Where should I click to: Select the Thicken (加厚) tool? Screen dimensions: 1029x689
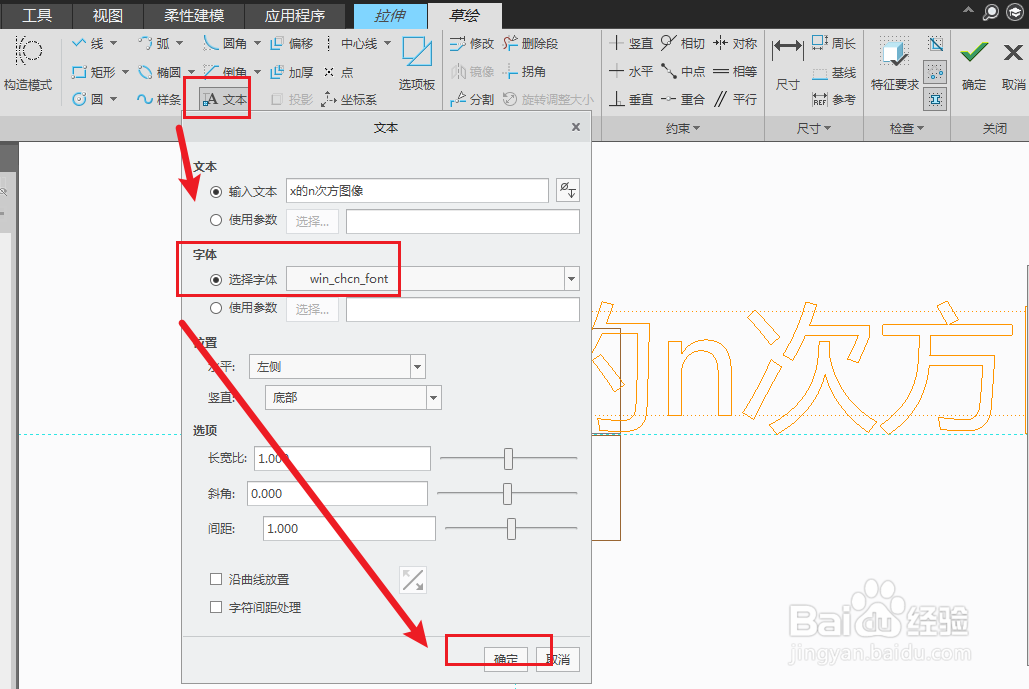click(x=291, y=72)
